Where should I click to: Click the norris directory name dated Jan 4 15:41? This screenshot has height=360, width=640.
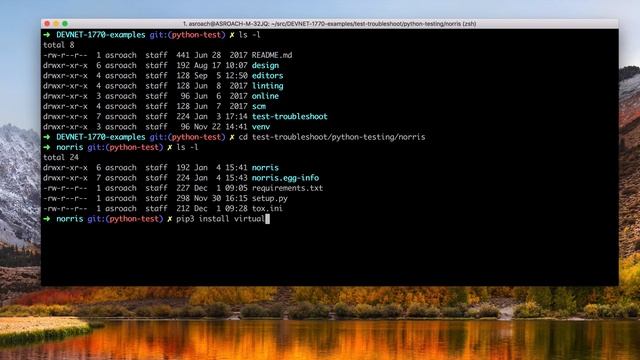(265, 168)
